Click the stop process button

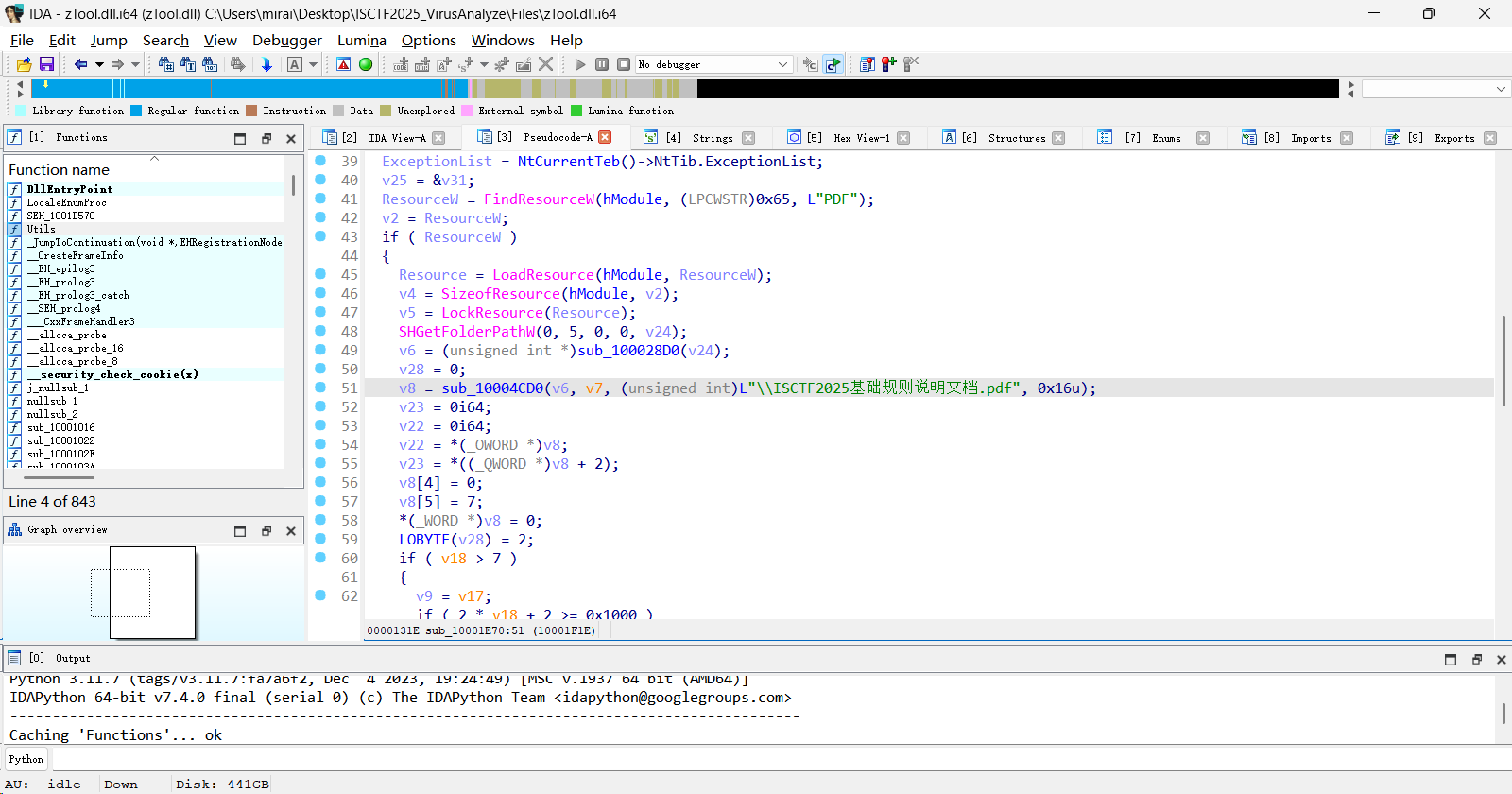click(624, 64)
